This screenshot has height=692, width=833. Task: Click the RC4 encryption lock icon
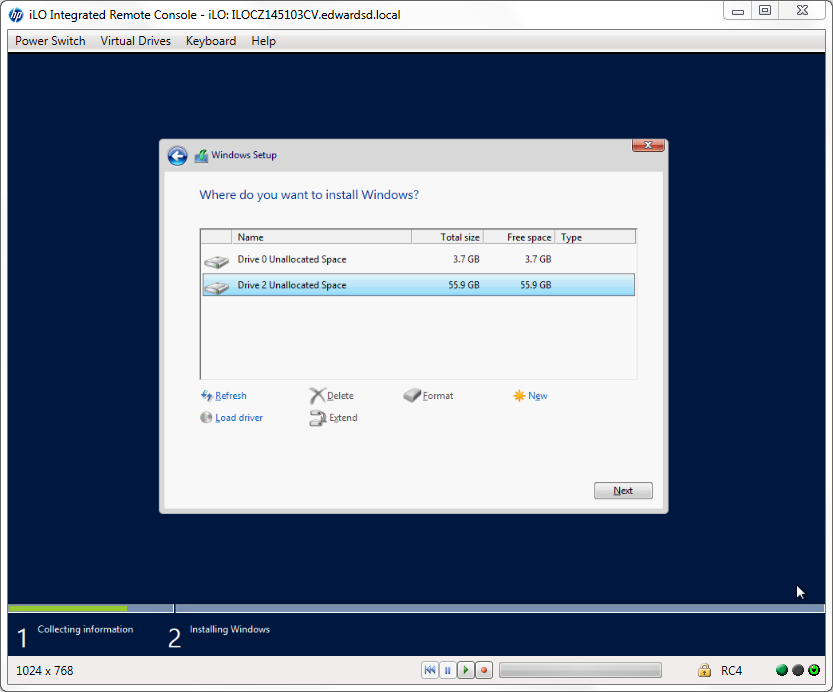coord(703,670)
